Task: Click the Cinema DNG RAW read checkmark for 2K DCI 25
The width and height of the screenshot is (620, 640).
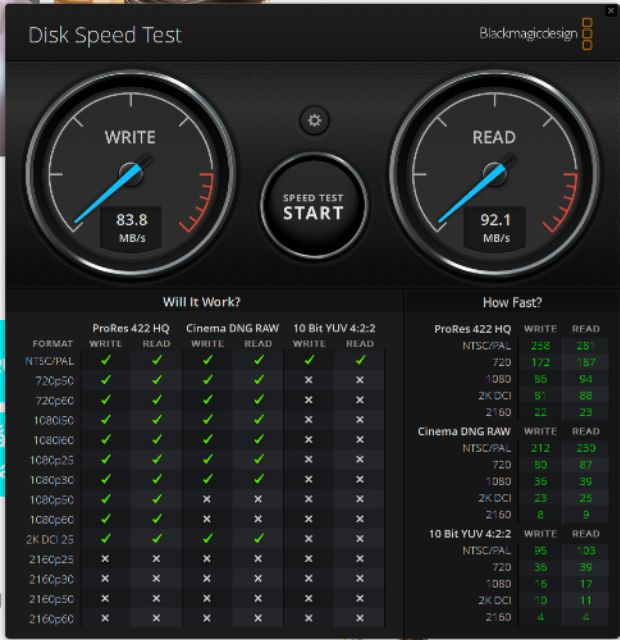Action: point(258,539)
